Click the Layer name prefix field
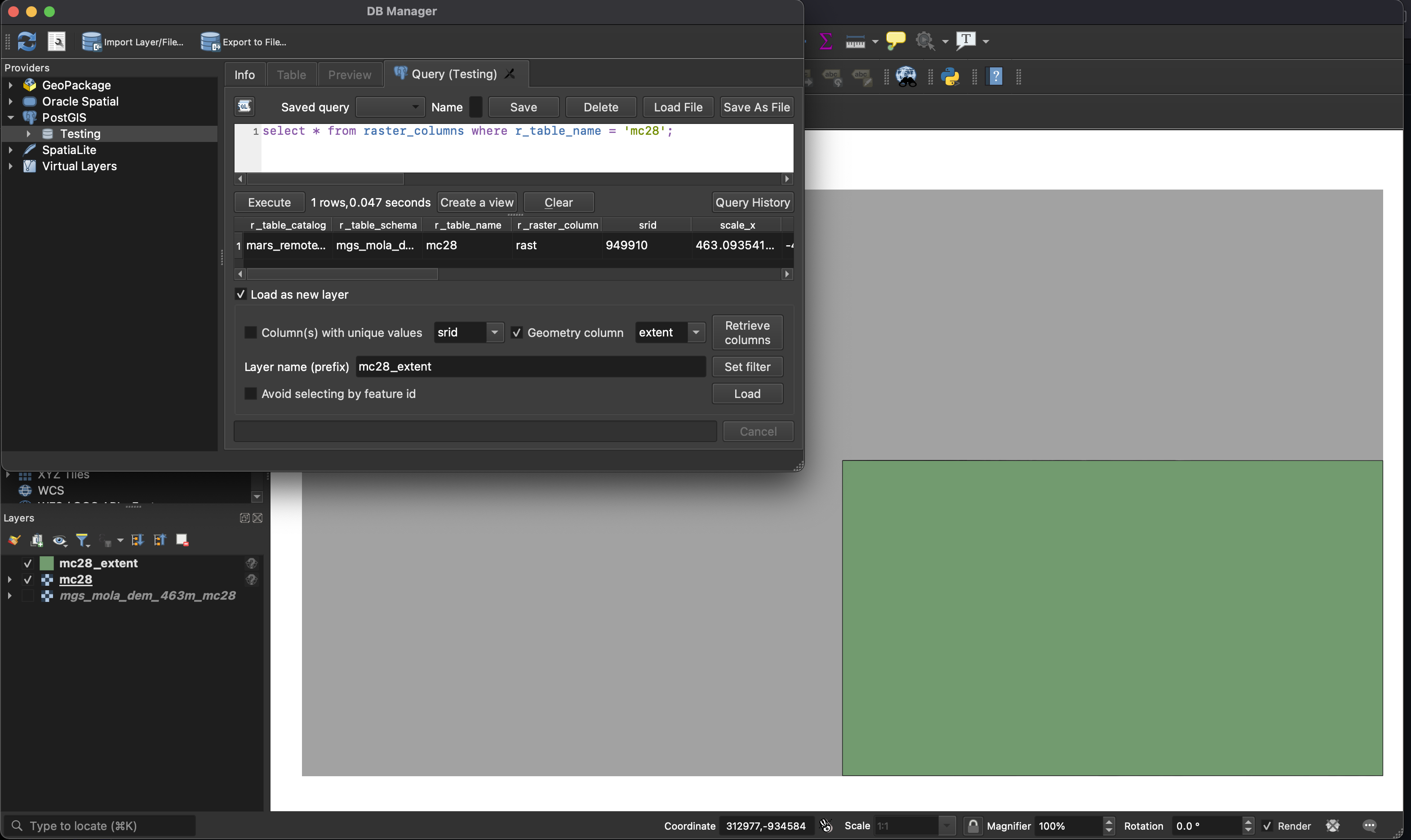The width and height of the screenshot is (1411, 840). pos(531,366)
